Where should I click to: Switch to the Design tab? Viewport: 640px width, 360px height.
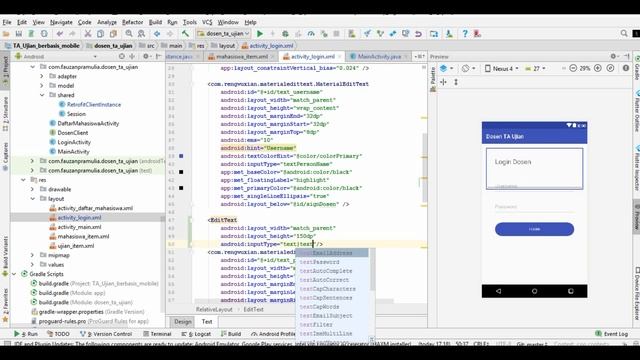182,322
